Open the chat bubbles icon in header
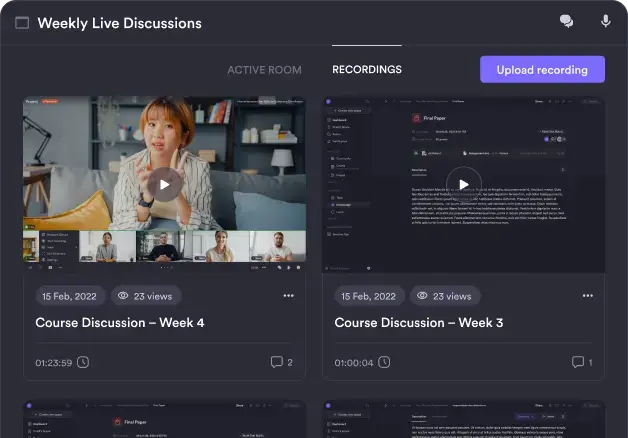This screenshot has width=628, height=438. tap(566, 22)
